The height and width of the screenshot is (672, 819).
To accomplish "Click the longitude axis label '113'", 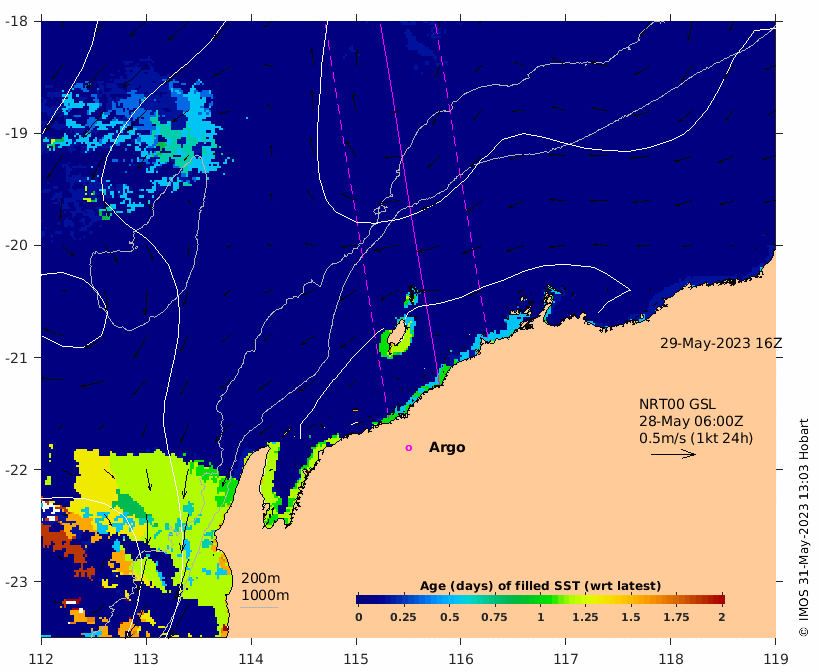I will click(146, 659).
